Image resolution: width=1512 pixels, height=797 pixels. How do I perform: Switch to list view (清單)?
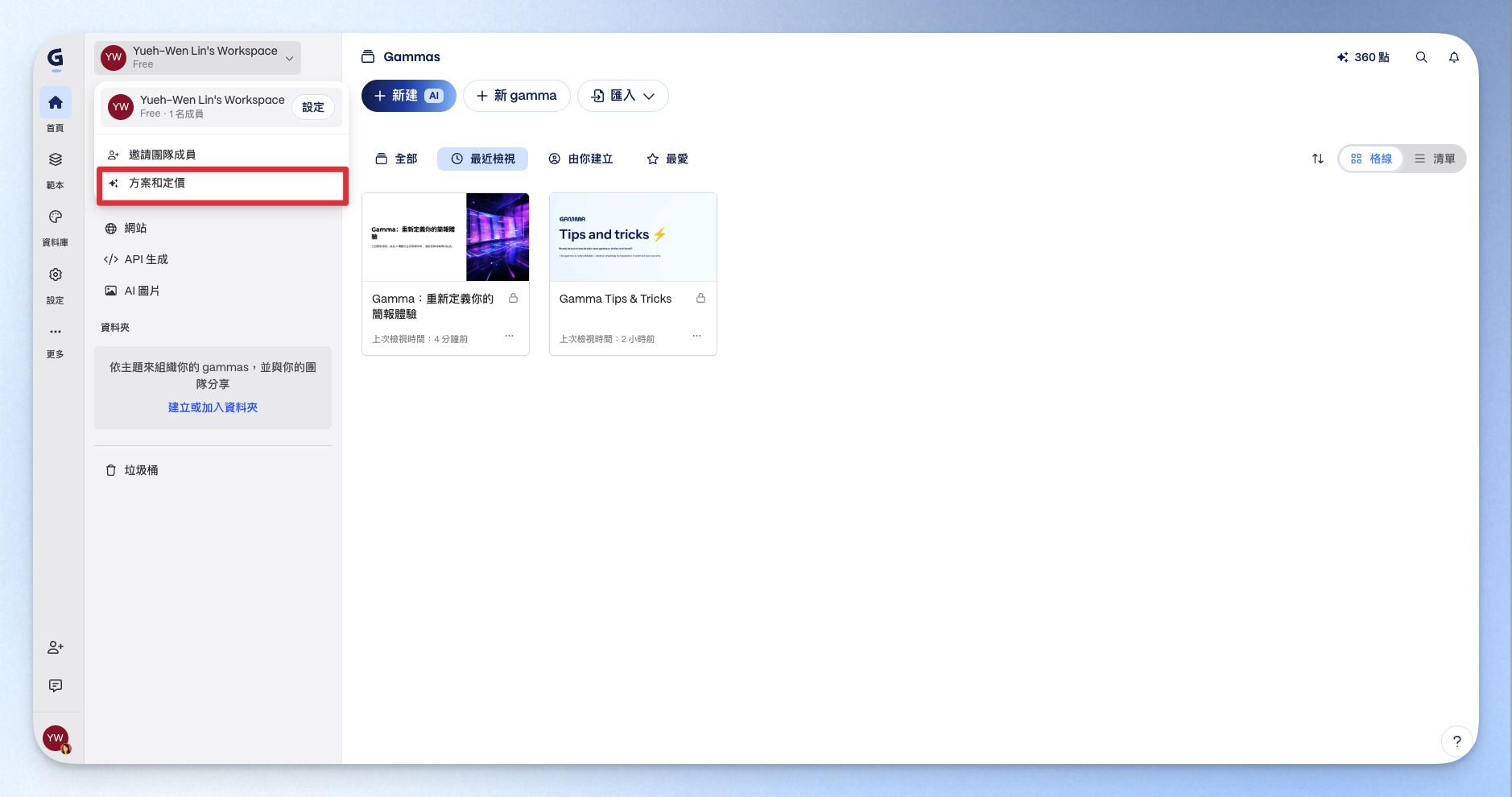click(1435, 159)
